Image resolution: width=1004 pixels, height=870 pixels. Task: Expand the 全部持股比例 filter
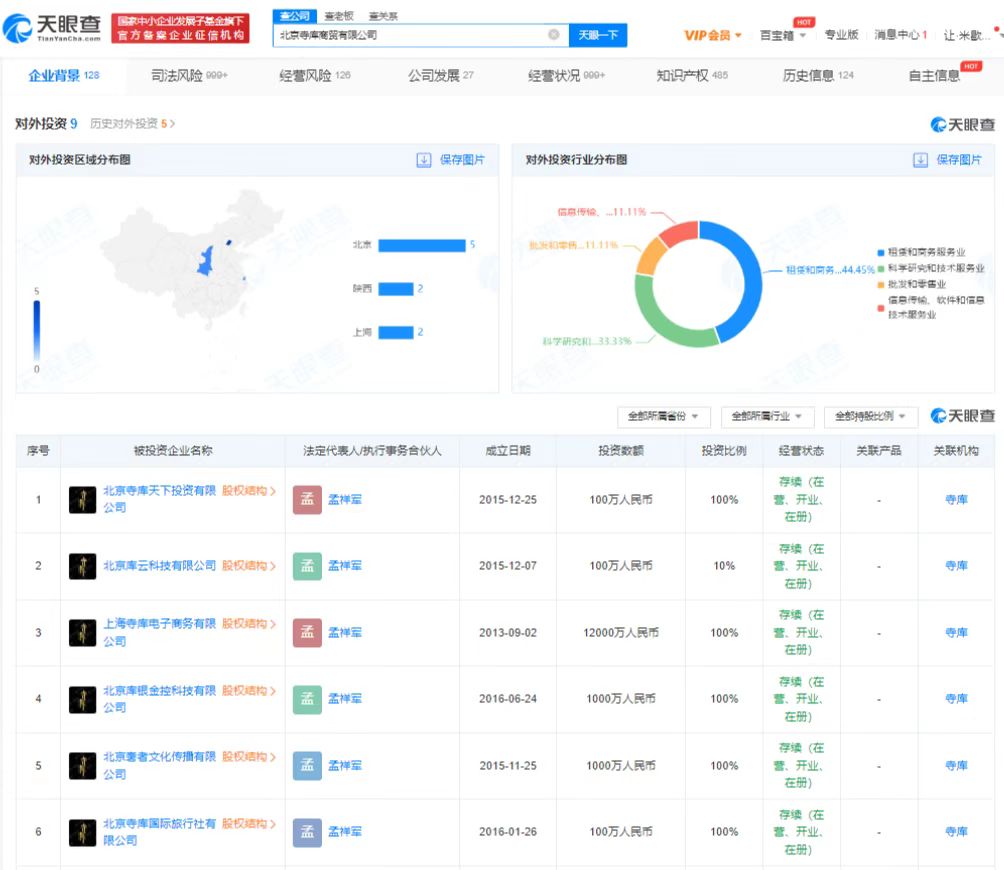[x=871, y=417]
